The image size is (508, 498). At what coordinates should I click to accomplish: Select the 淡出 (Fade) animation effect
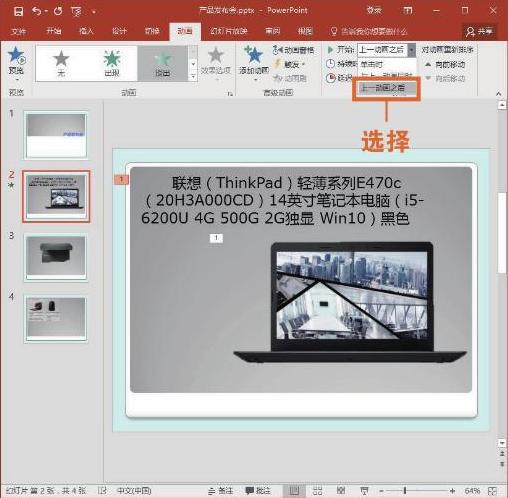pos(163,63)
